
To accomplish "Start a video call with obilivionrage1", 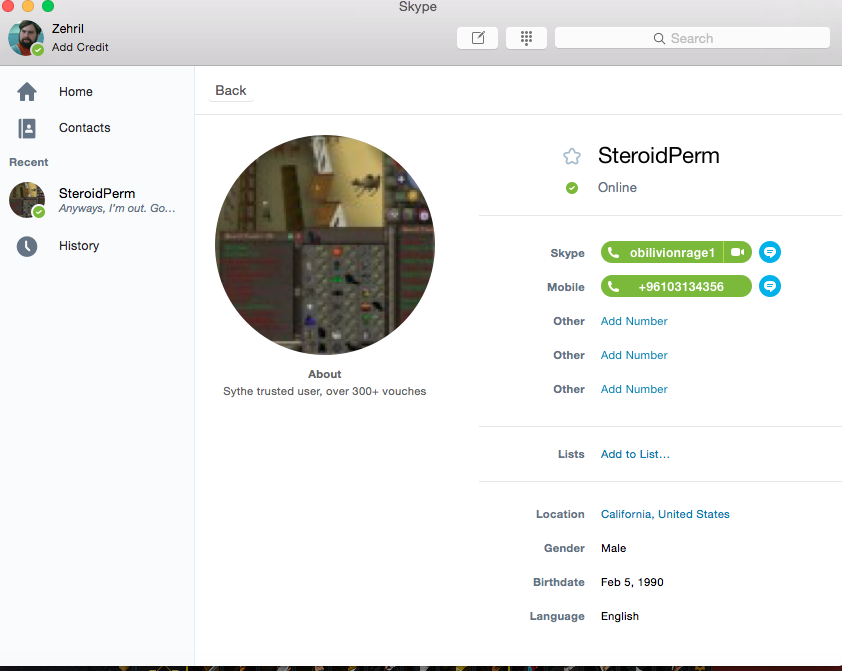I will [x=738, y=252].
